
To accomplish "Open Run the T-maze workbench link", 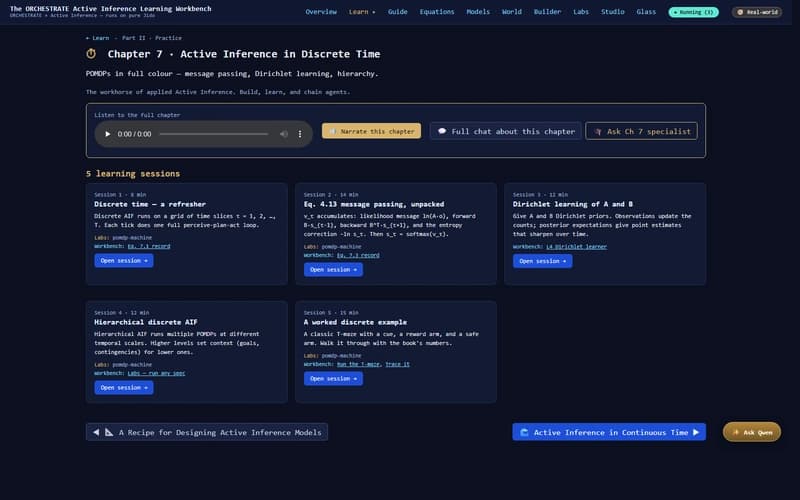I will [358, 364].
